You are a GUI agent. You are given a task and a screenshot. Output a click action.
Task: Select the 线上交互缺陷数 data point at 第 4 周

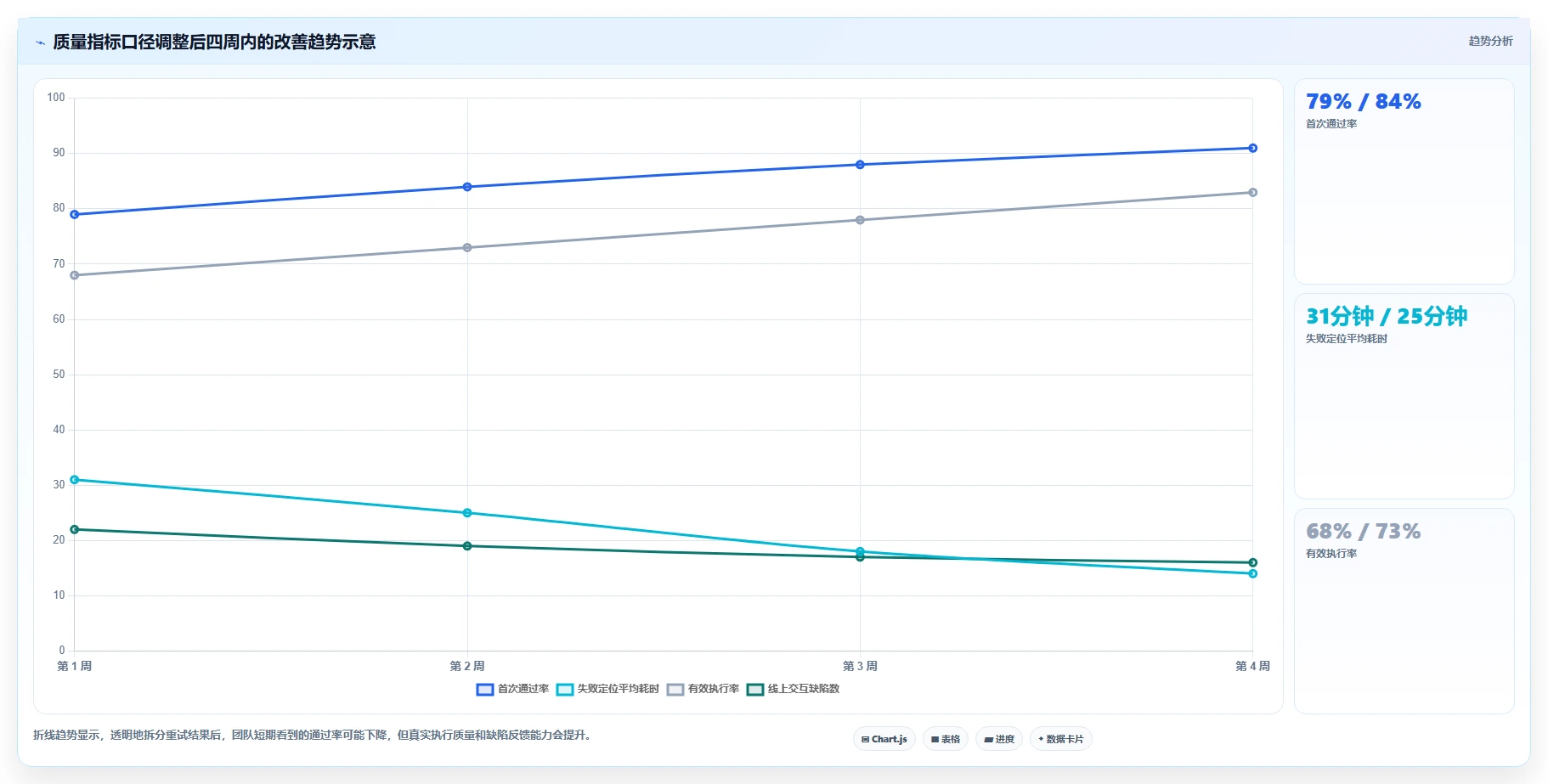click(1252, 562)
